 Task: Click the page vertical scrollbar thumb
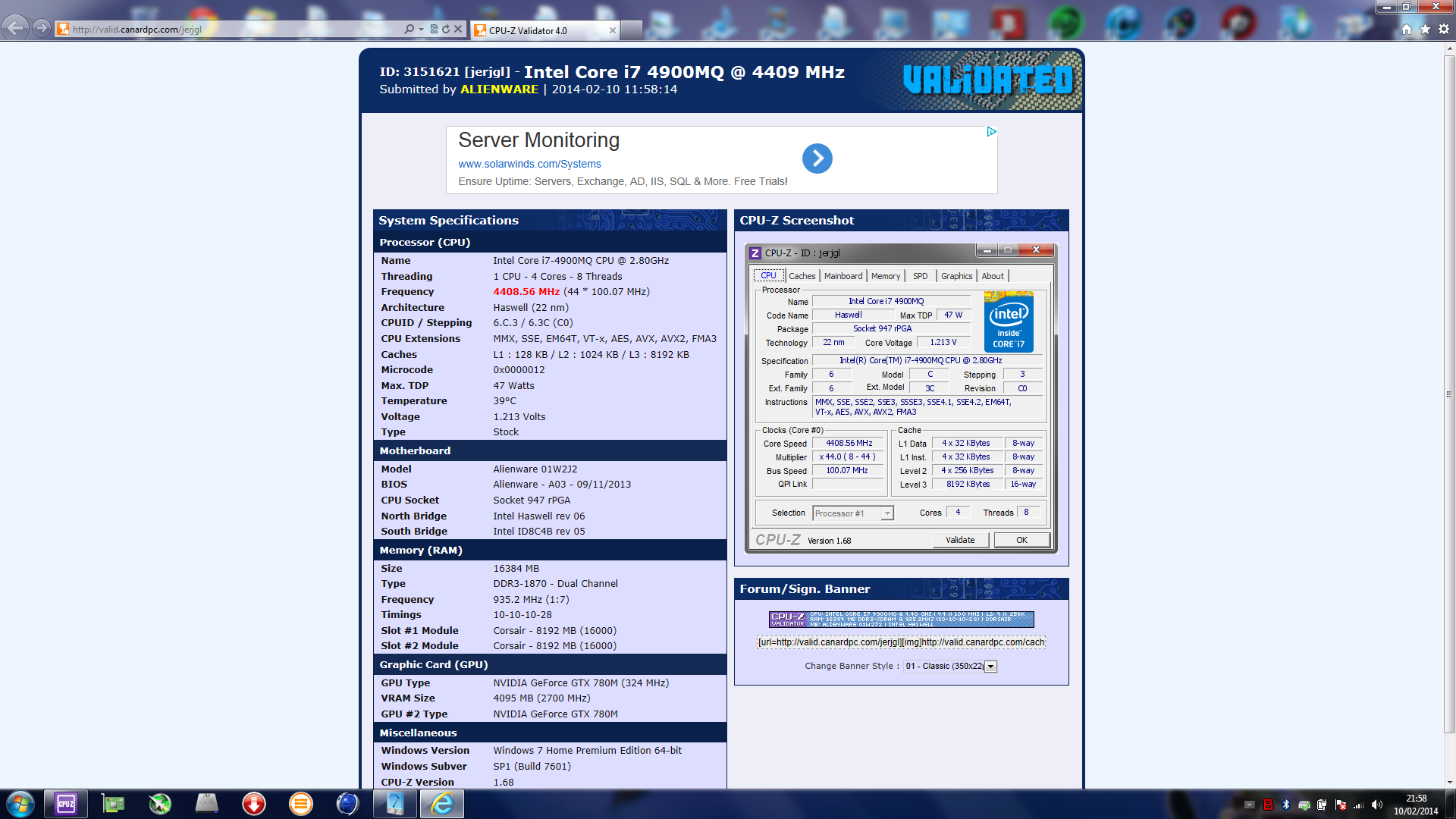click(x=1449, y=394)
